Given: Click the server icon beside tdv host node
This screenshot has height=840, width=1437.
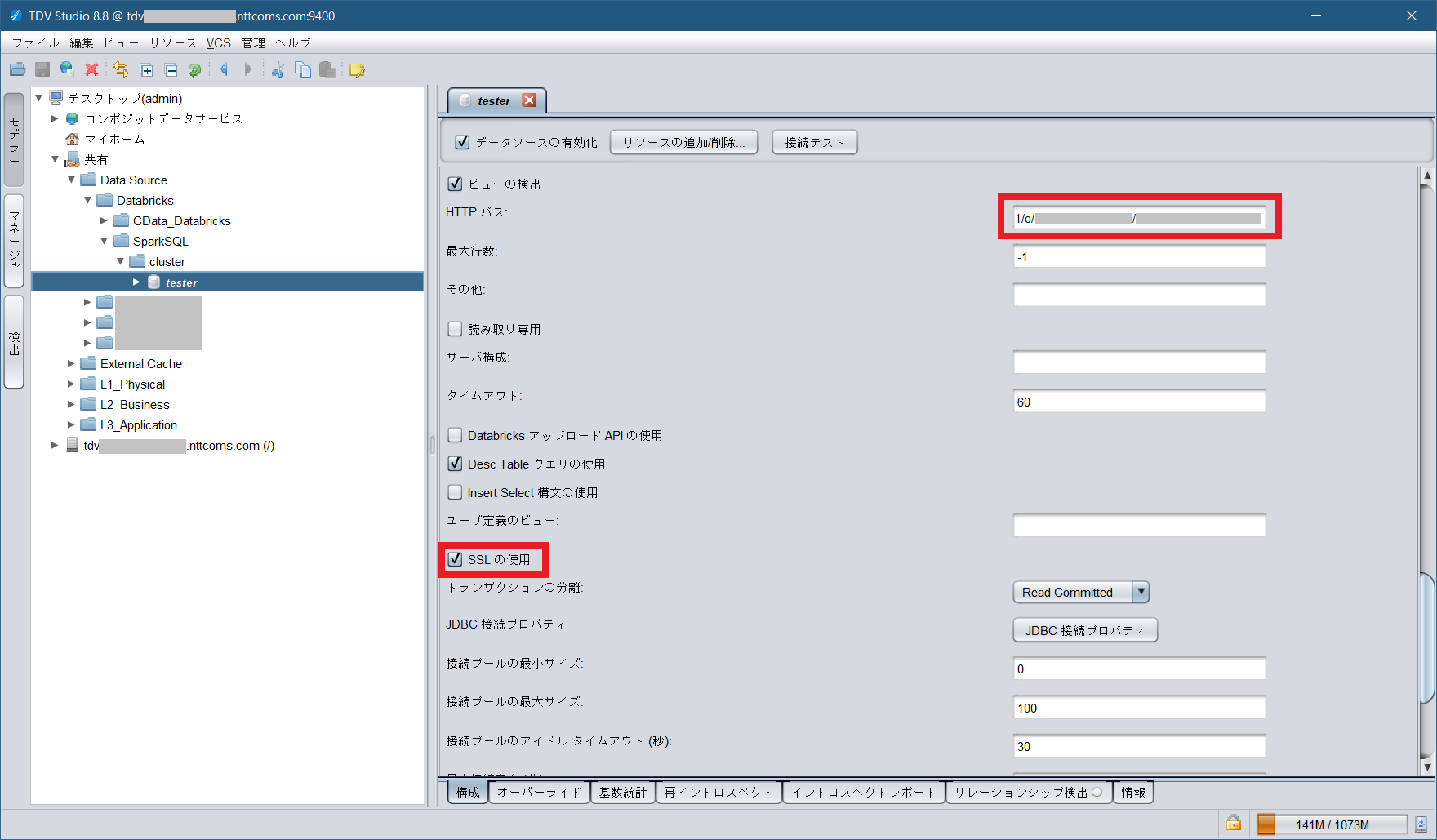Looking at the screenshot, I should click(72, 445).
